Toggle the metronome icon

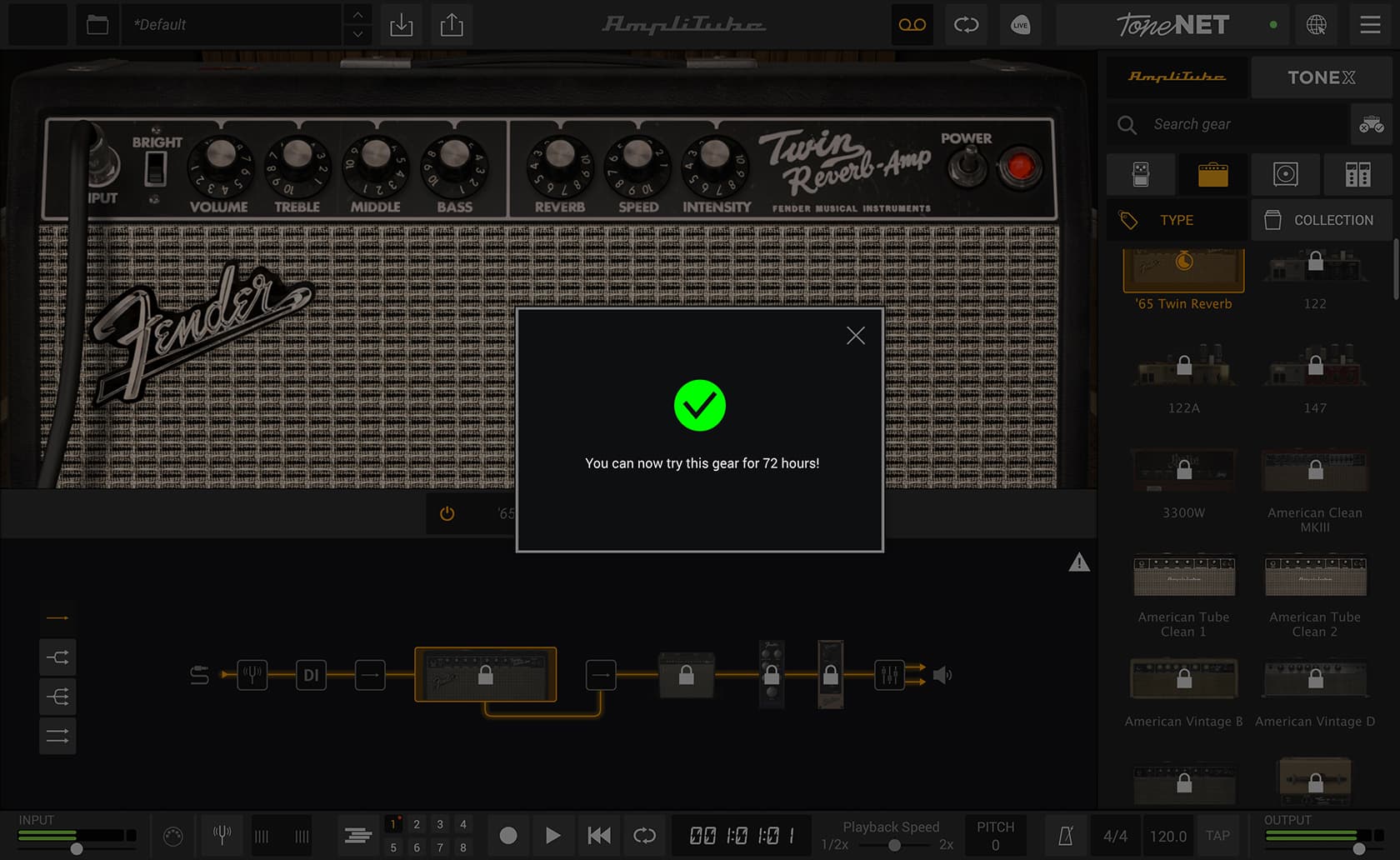(1065, 836)
